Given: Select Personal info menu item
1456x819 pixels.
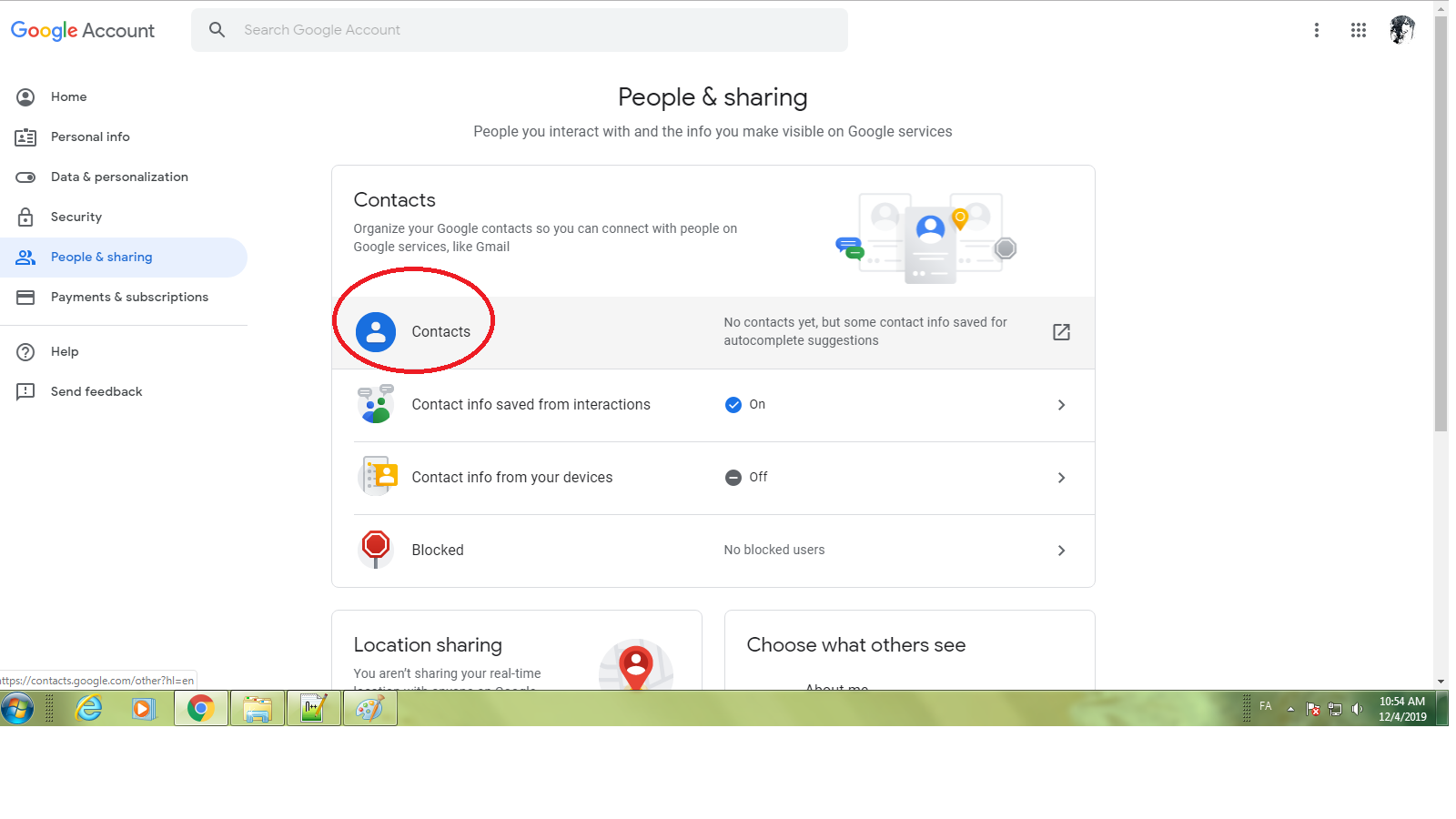Looking at the screenshot, I should point(124,136).
